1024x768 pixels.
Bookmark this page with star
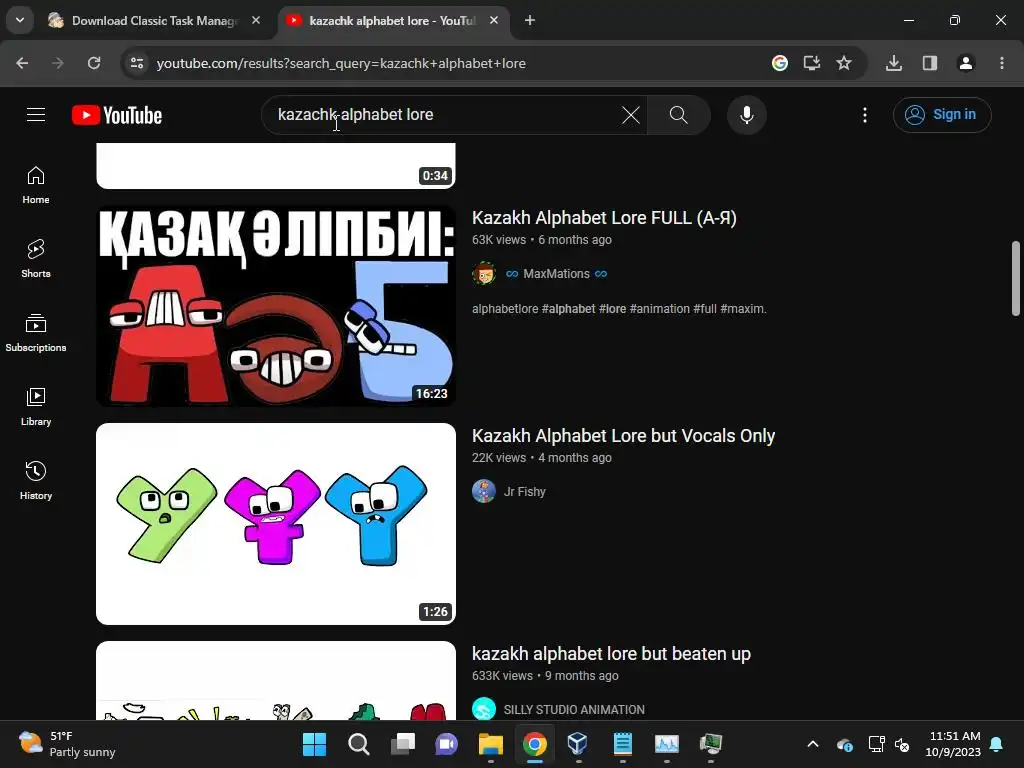pyautogui.click(x=844, y=63)
